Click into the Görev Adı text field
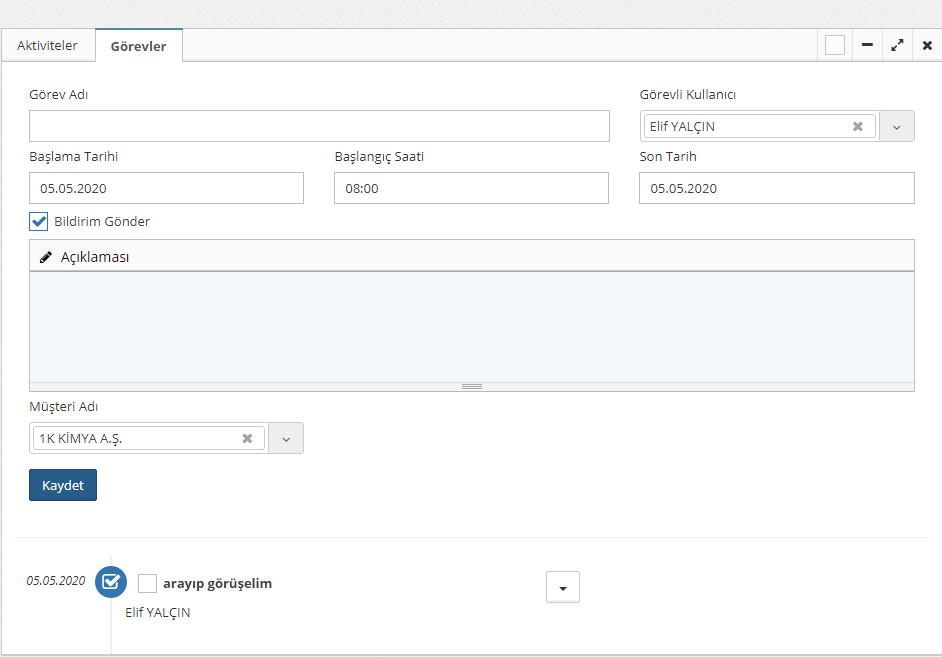The width and height of the screenshot is (942, 657). (x=319, y=126)
